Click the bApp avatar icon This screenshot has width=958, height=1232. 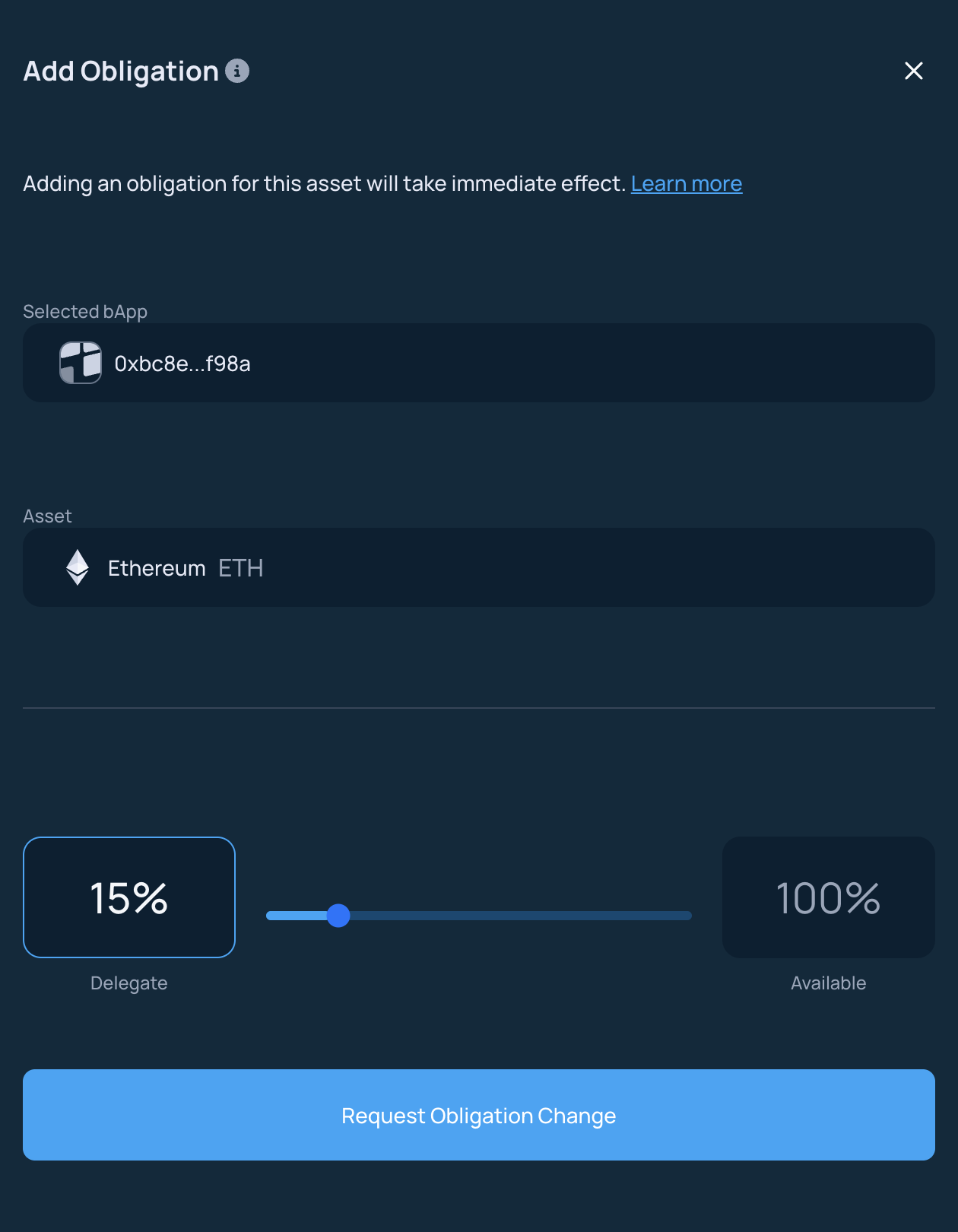(81, 363)
